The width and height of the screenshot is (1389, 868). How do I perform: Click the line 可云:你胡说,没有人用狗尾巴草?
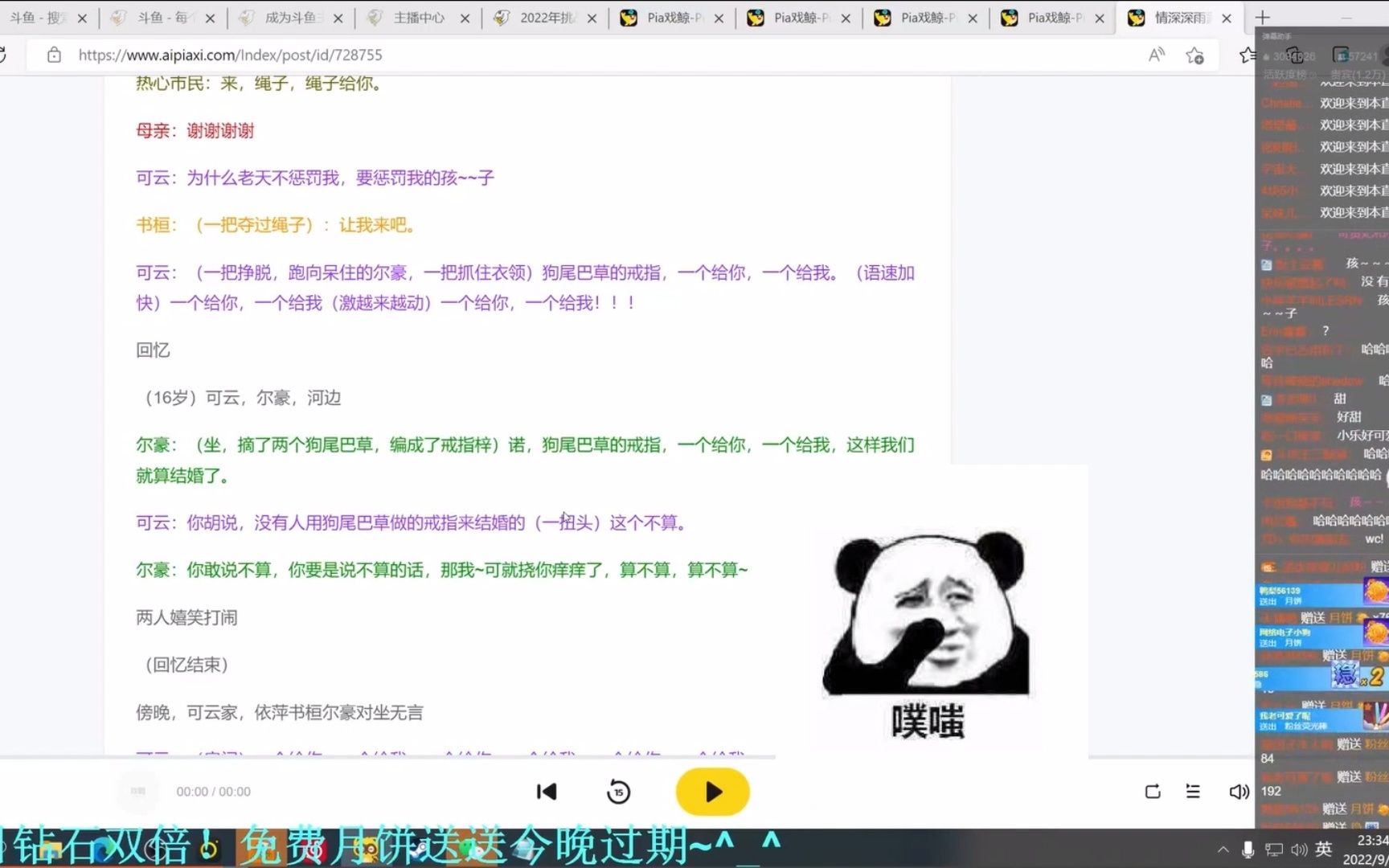412,522
